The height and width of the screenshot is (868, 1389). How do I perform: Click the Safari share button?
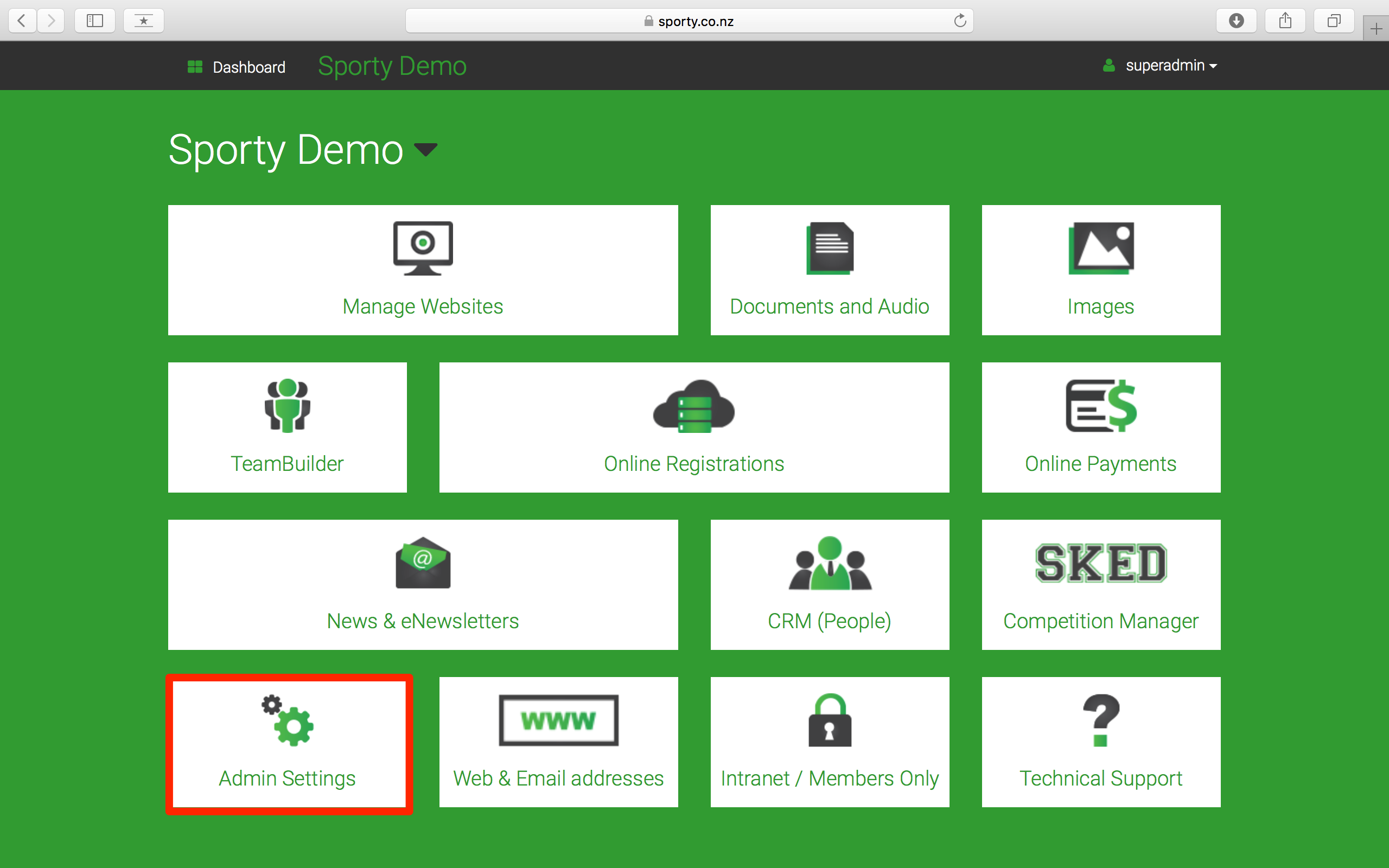coord(1285,21)
